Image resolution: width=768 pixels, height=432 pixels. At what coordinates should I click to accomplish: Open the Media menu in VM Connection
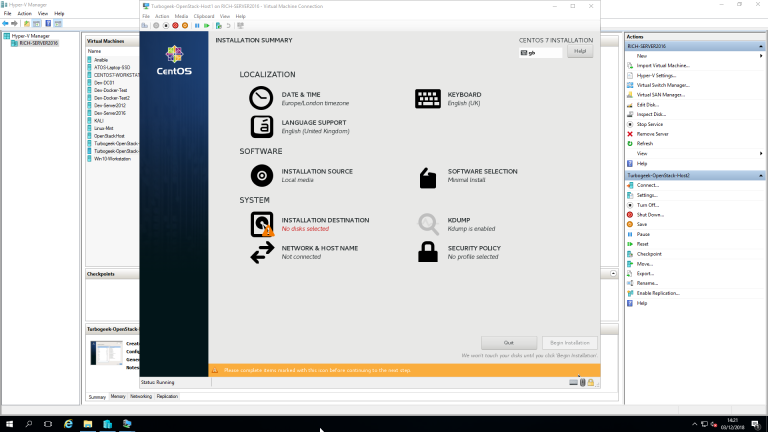pos(181,16)
